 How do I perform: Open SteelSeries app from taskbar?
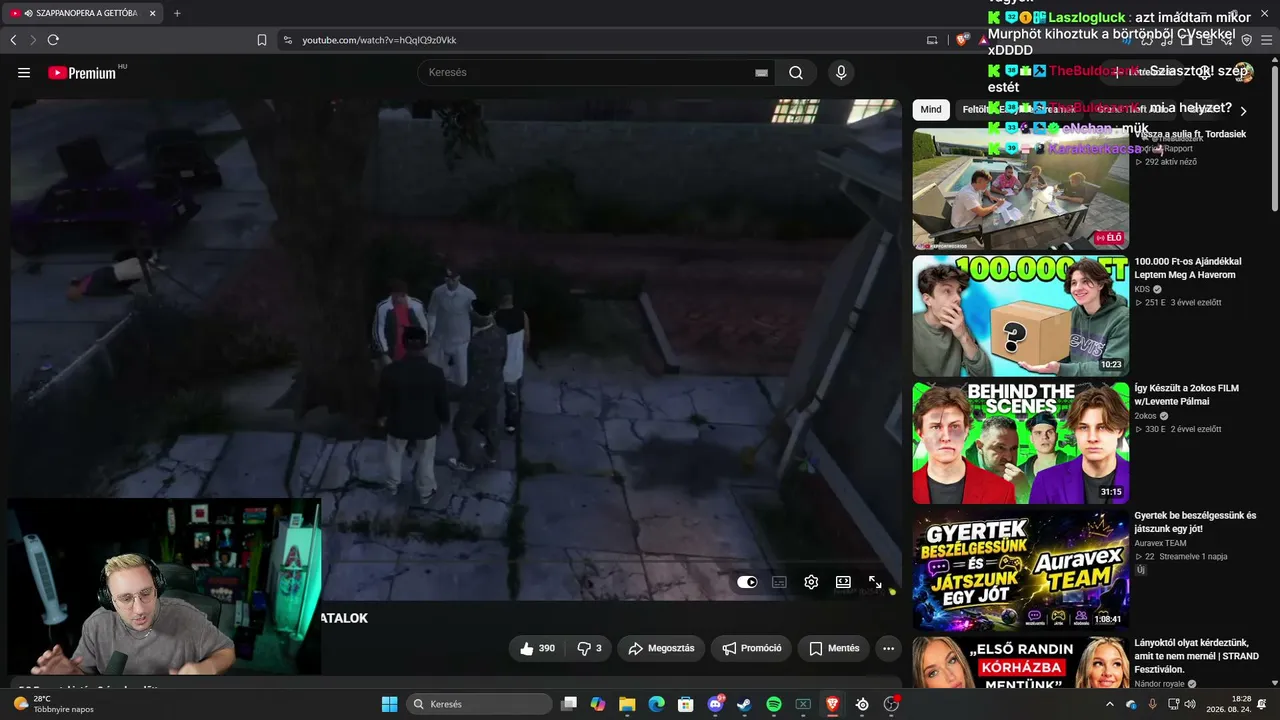[x=862, y=704]
